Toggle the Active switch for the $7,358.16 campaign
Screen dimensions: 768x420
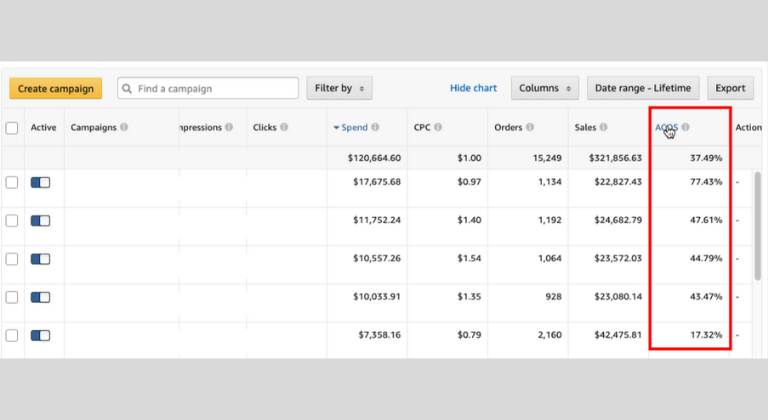click(41, 335)
